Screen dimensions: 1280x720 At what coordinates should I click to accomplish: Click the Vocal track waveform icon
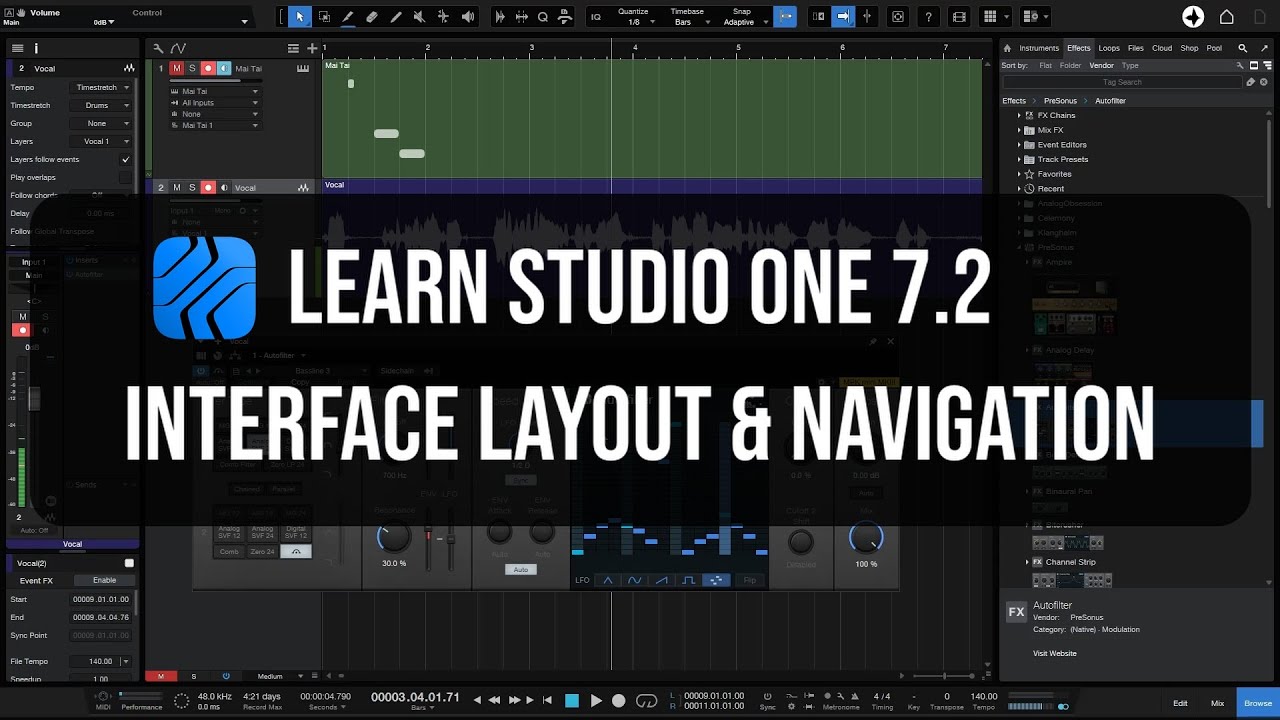tap(303, 188)
